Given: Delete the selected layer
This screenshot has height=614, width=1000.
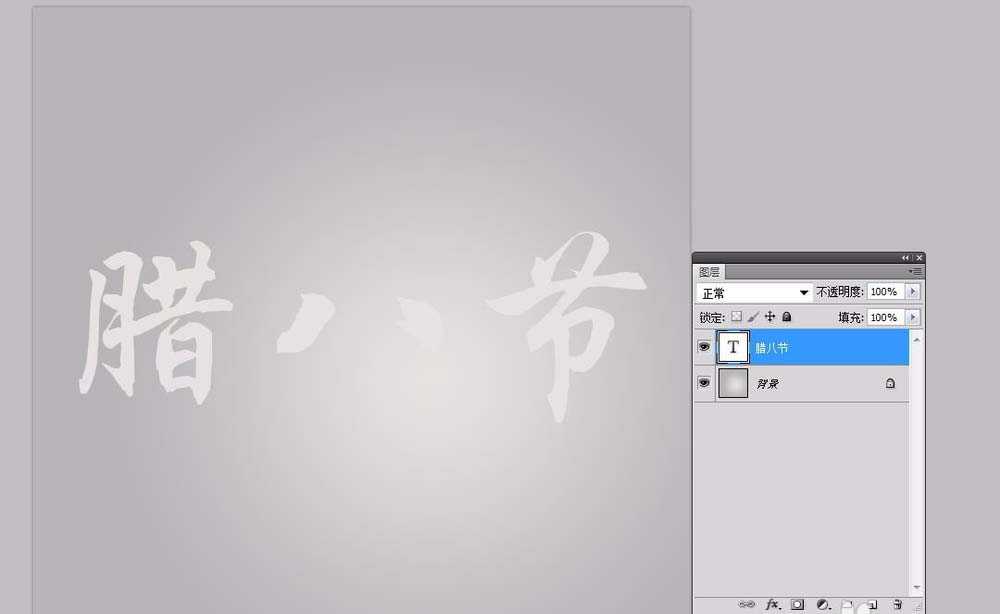Looking at the screenshot, I should coord(897,605).
